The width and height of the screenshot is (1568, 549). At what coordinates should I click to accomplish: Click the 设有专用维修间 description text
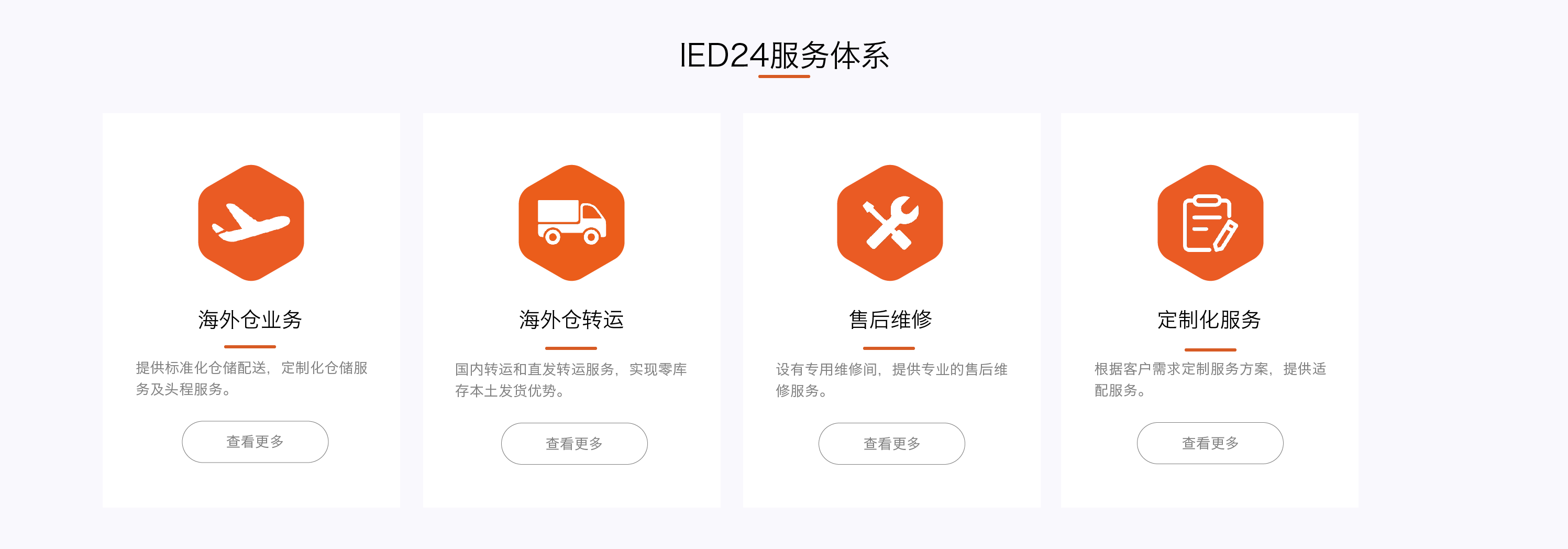point(892,380)
